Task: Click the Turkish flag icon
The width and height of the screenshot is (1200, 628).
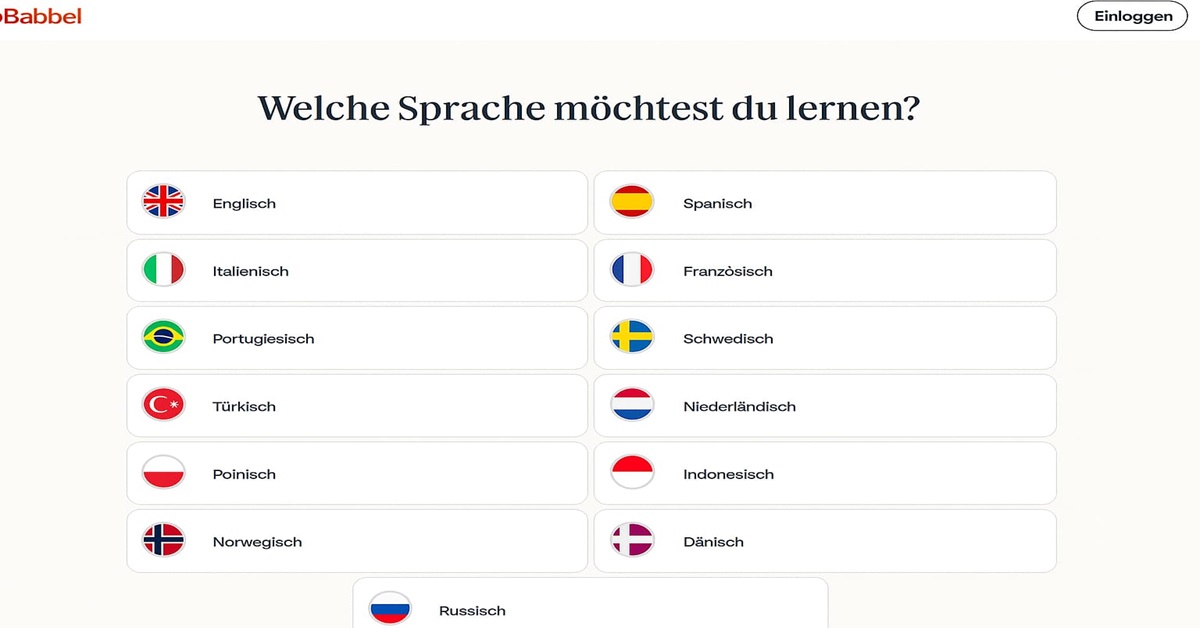Action: [x=163, y=406]
